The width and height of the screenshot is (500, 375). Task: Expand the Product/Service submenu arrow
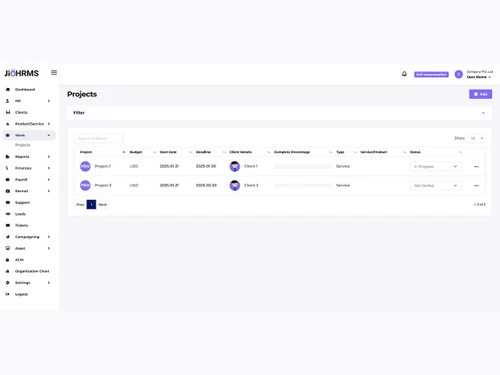tap(49, 124)
